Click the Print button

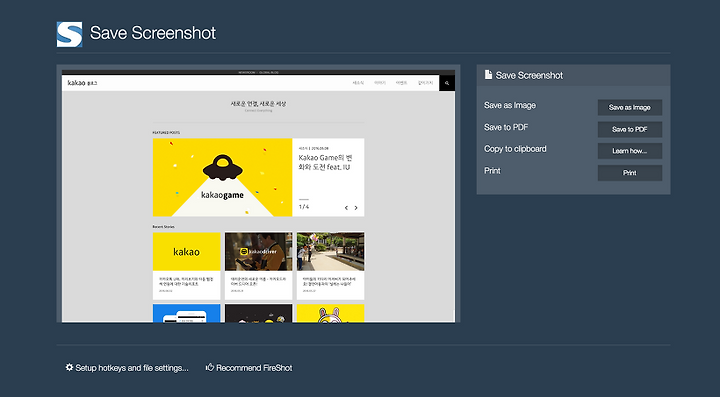630,173
